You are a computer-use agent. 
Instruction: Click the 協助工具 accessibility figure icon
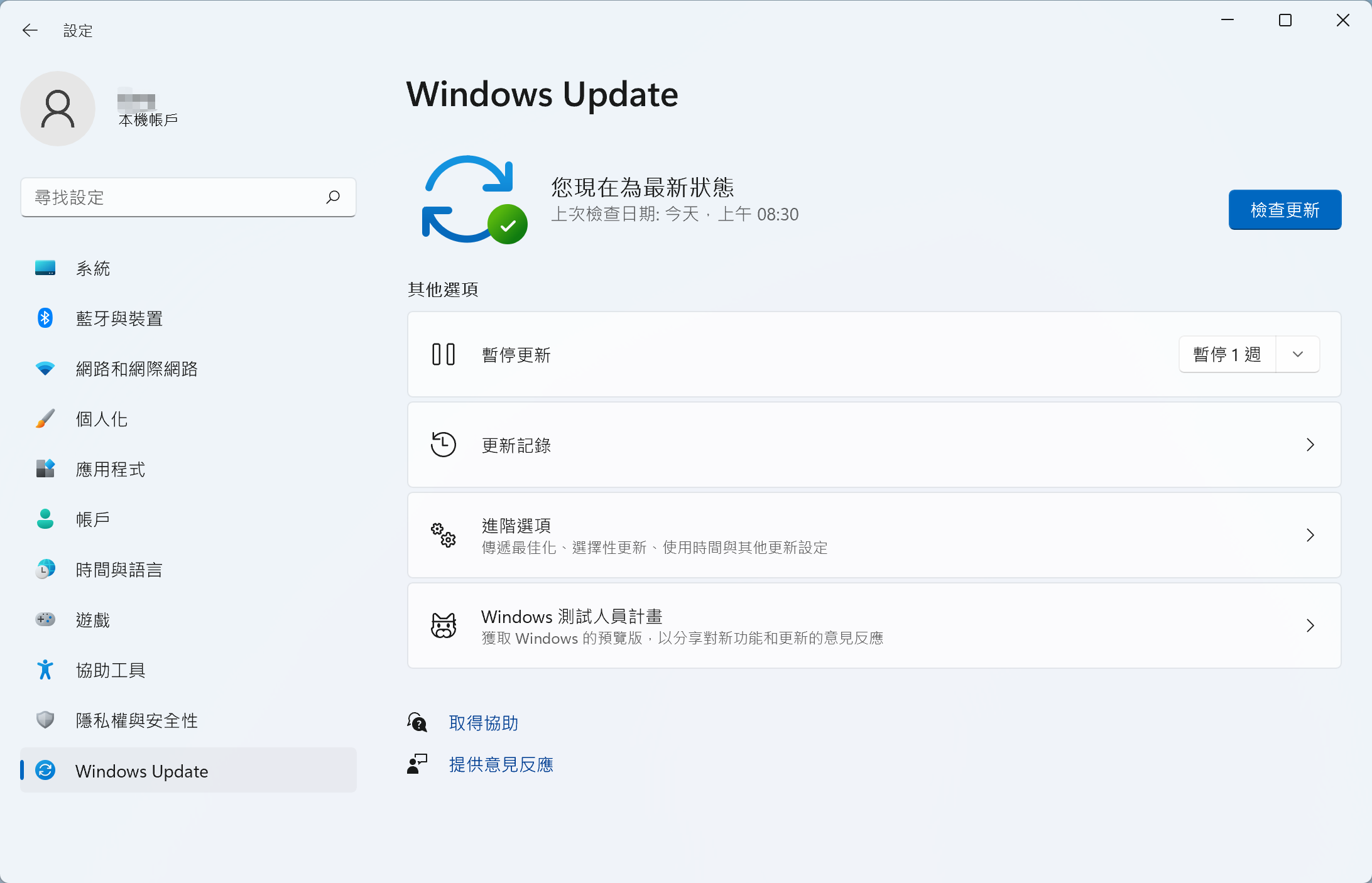(x=45, y=669)
